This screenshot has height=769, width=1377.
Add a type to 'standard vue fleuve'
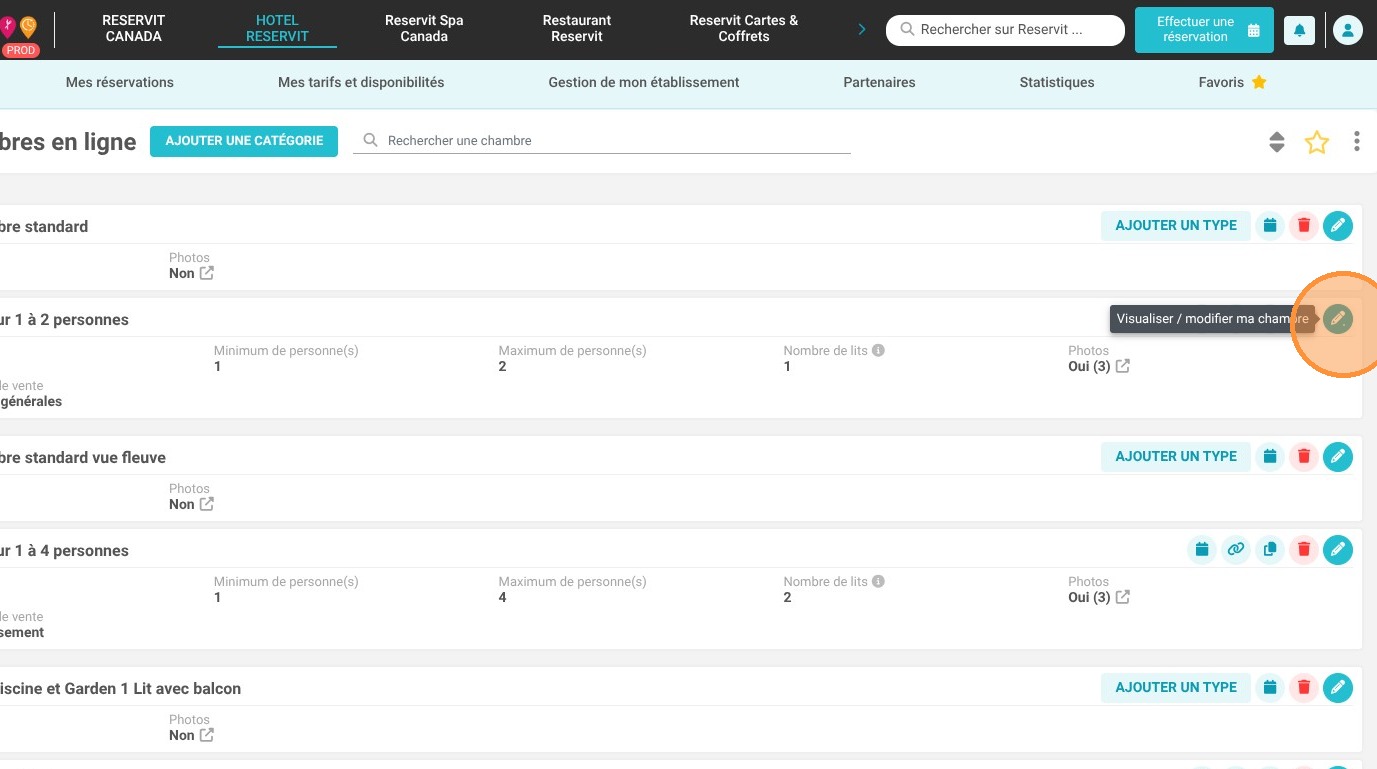click(x=1176, y=457)
